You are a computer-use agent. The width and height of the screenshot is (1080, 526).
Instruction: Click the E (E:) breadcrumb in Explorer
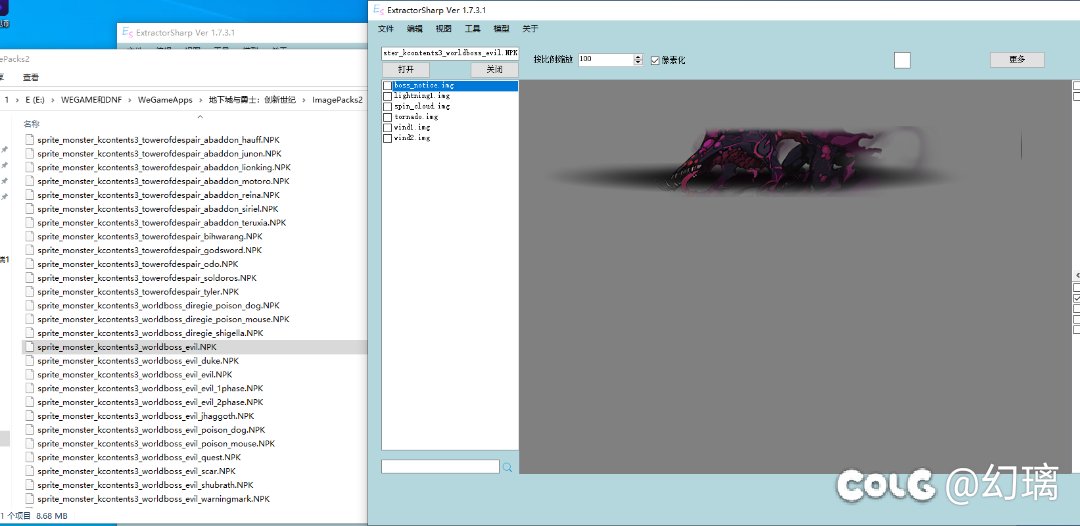pyautogui.click(x=36, y=100)
